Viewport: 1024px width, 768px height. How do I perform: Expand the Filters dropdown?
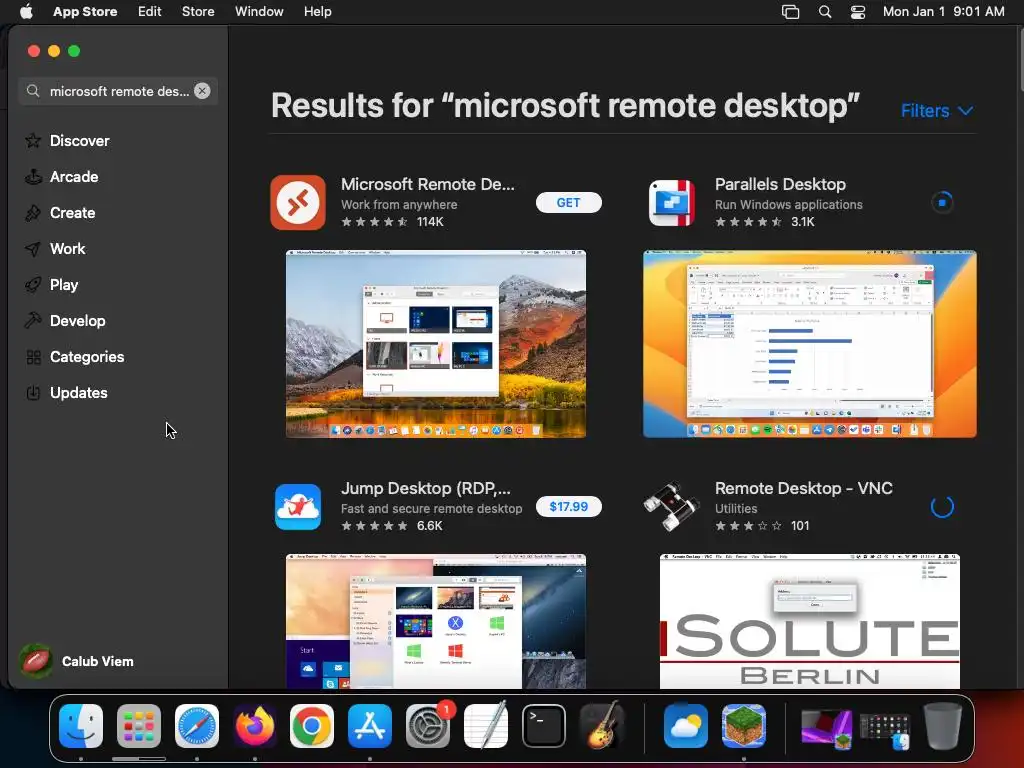(x=936, y=110)
